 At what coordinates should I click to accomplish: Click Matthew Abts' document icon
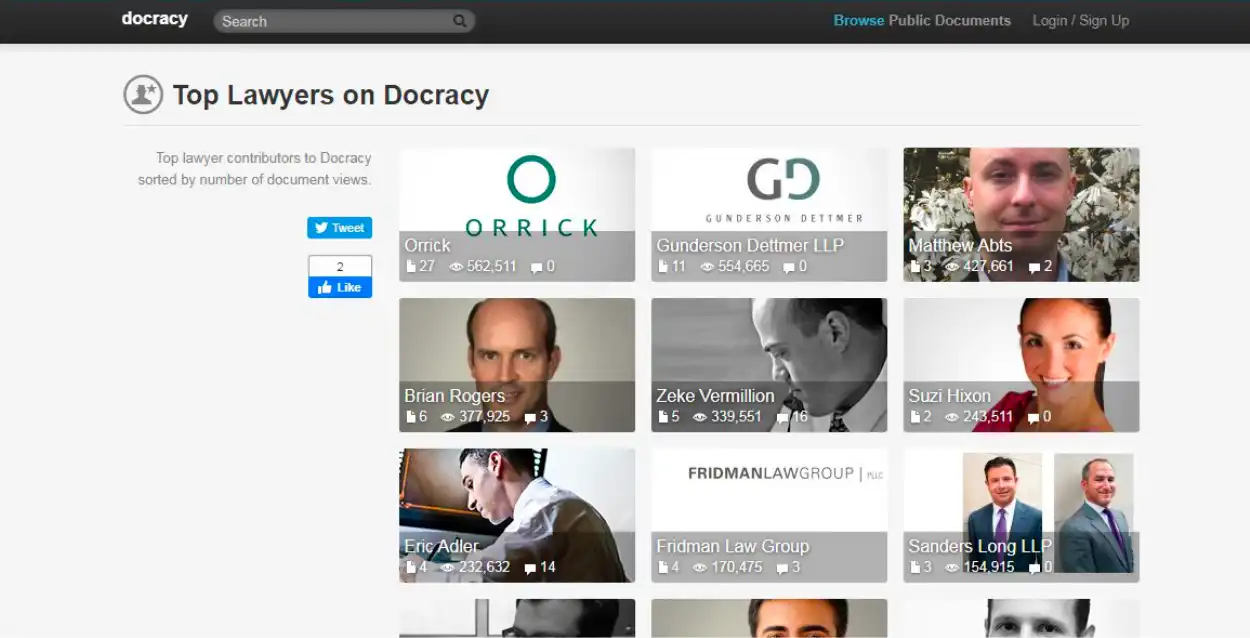(x=914, y=267)
